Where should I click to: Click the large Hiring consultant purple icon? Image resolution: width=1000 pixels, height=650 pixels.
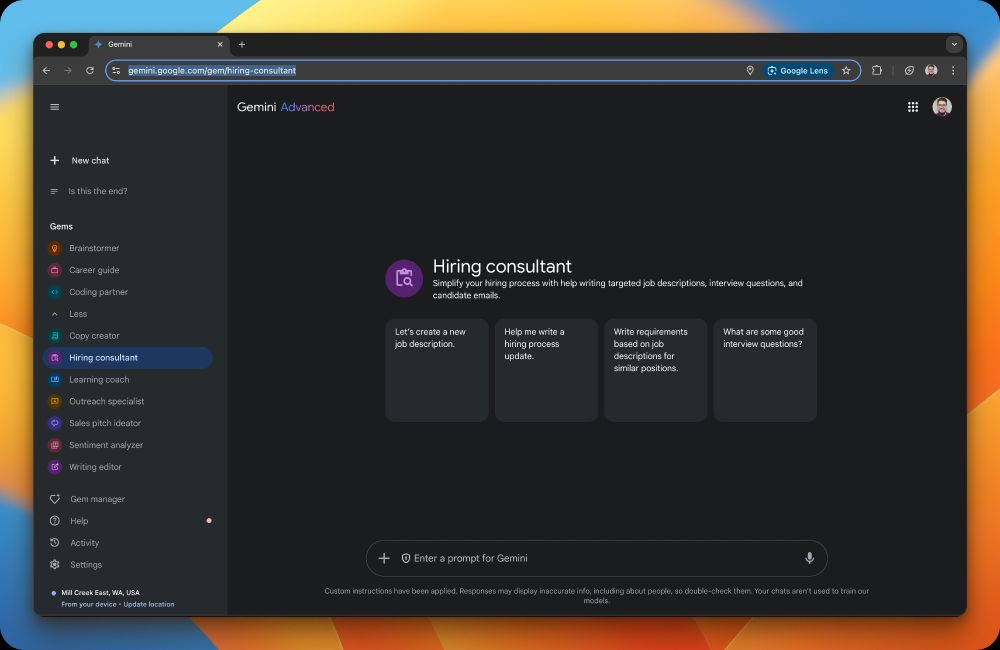tap(404, 278)
